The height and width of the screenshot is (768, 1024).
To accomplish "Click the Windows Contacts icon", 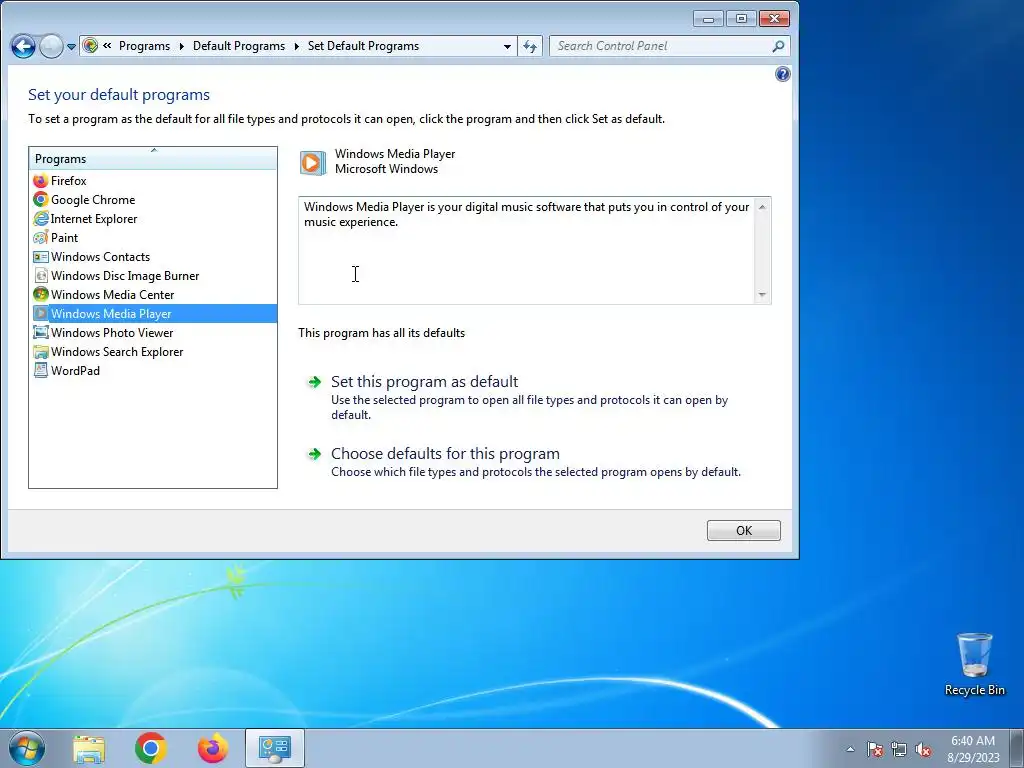I will [x=40, y=257].
